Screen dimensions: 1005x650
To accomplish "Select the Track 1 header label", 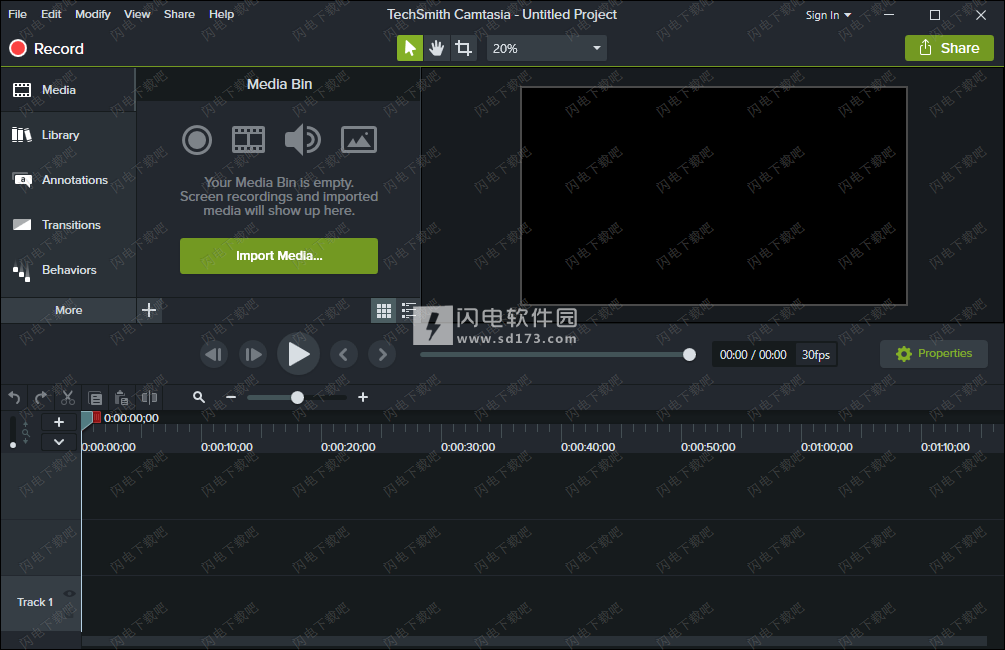I will (35, 602).
